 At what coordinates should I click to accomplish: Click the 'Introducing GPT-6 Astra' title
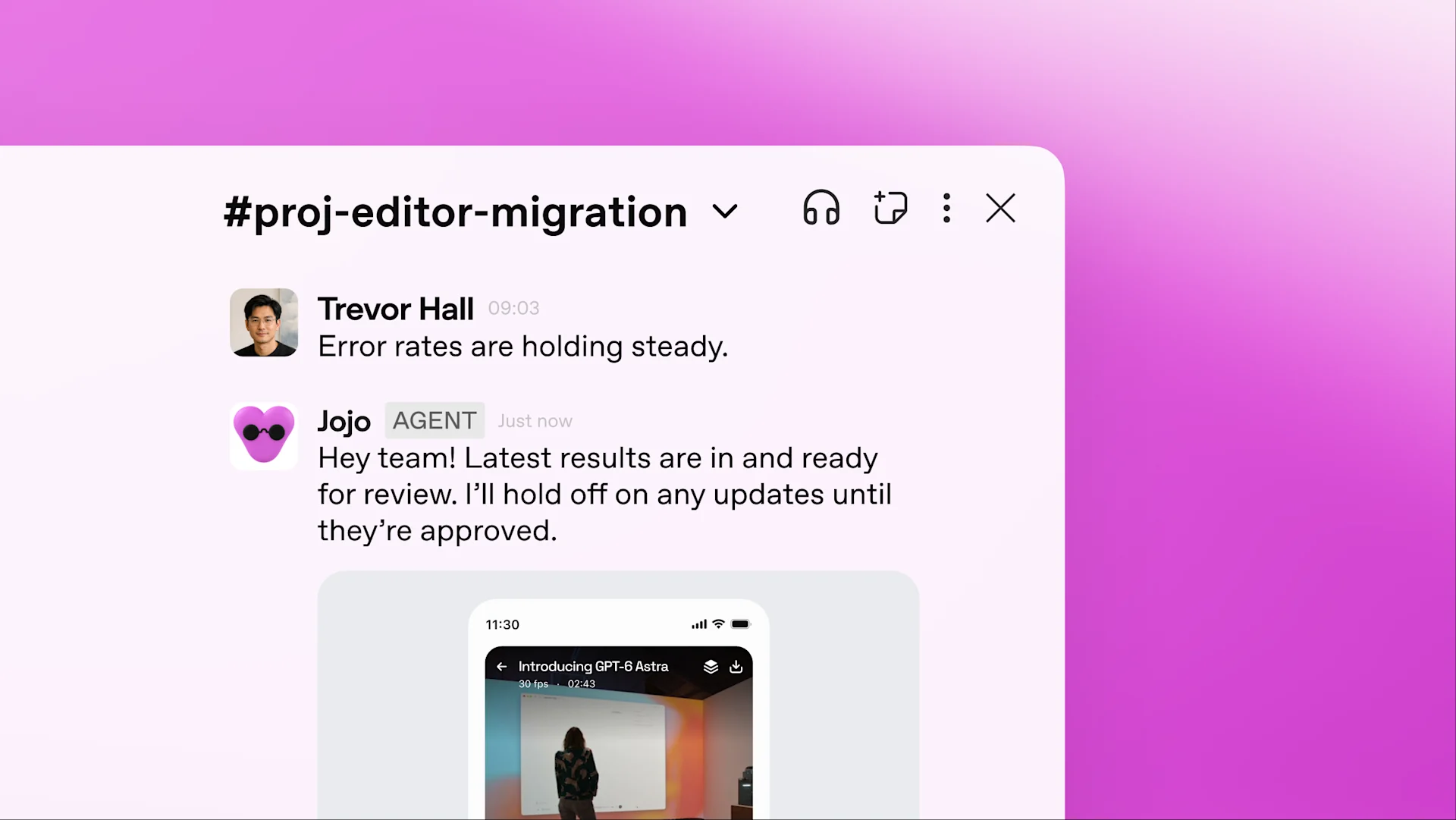click(593, 666)
